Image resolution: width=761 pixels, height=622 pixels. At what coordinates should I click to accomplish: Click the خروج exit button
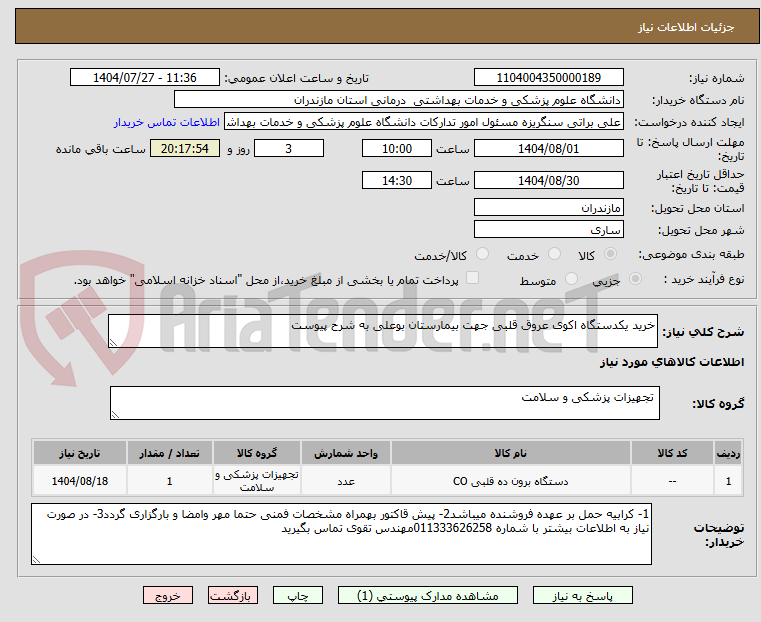click(168, 595)
